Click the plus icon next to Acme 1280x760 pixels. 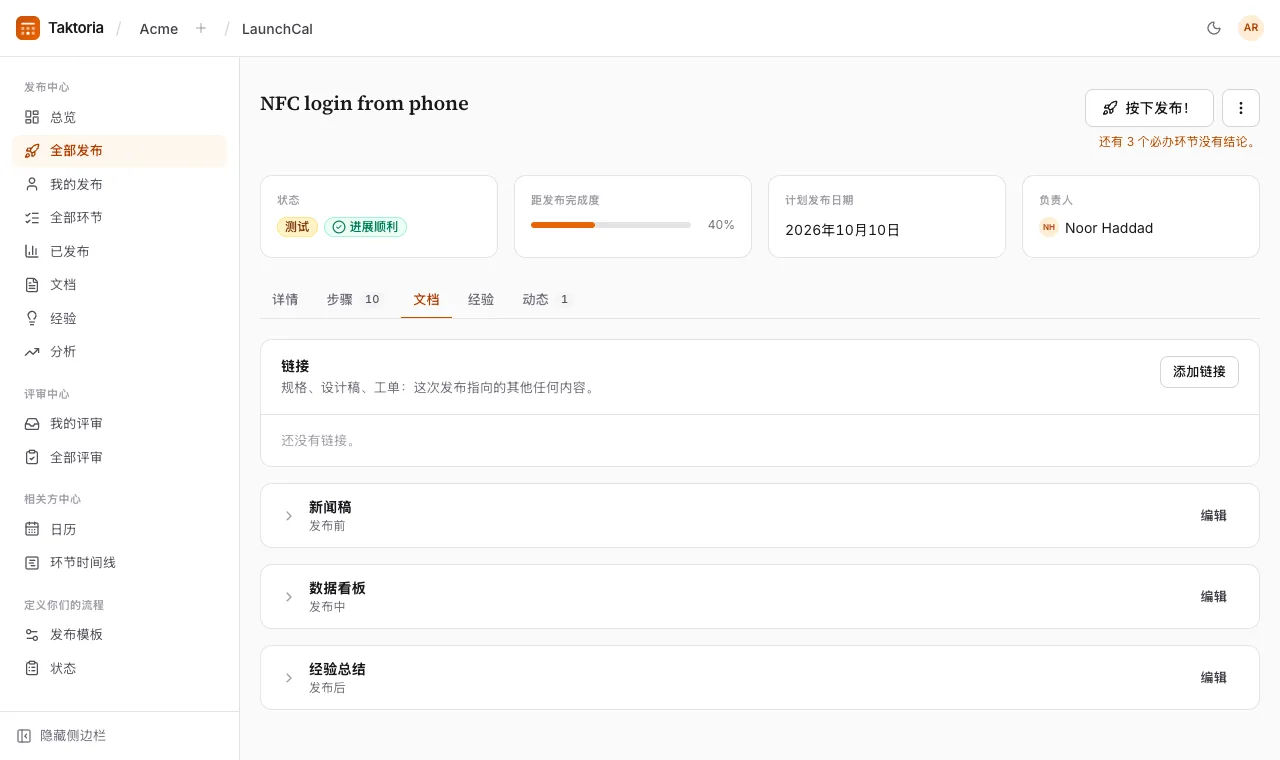201,28
